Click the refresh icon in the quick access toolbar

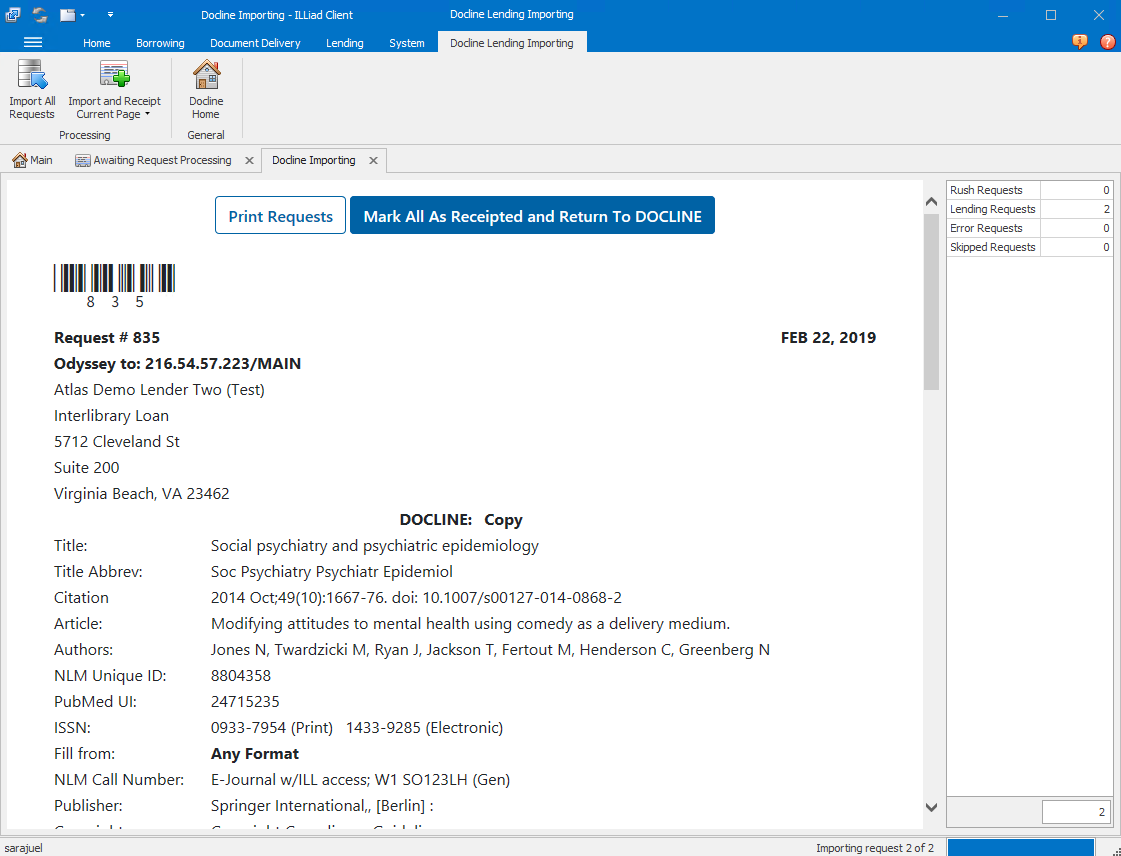pyautogui.click(x=39, y=14)
